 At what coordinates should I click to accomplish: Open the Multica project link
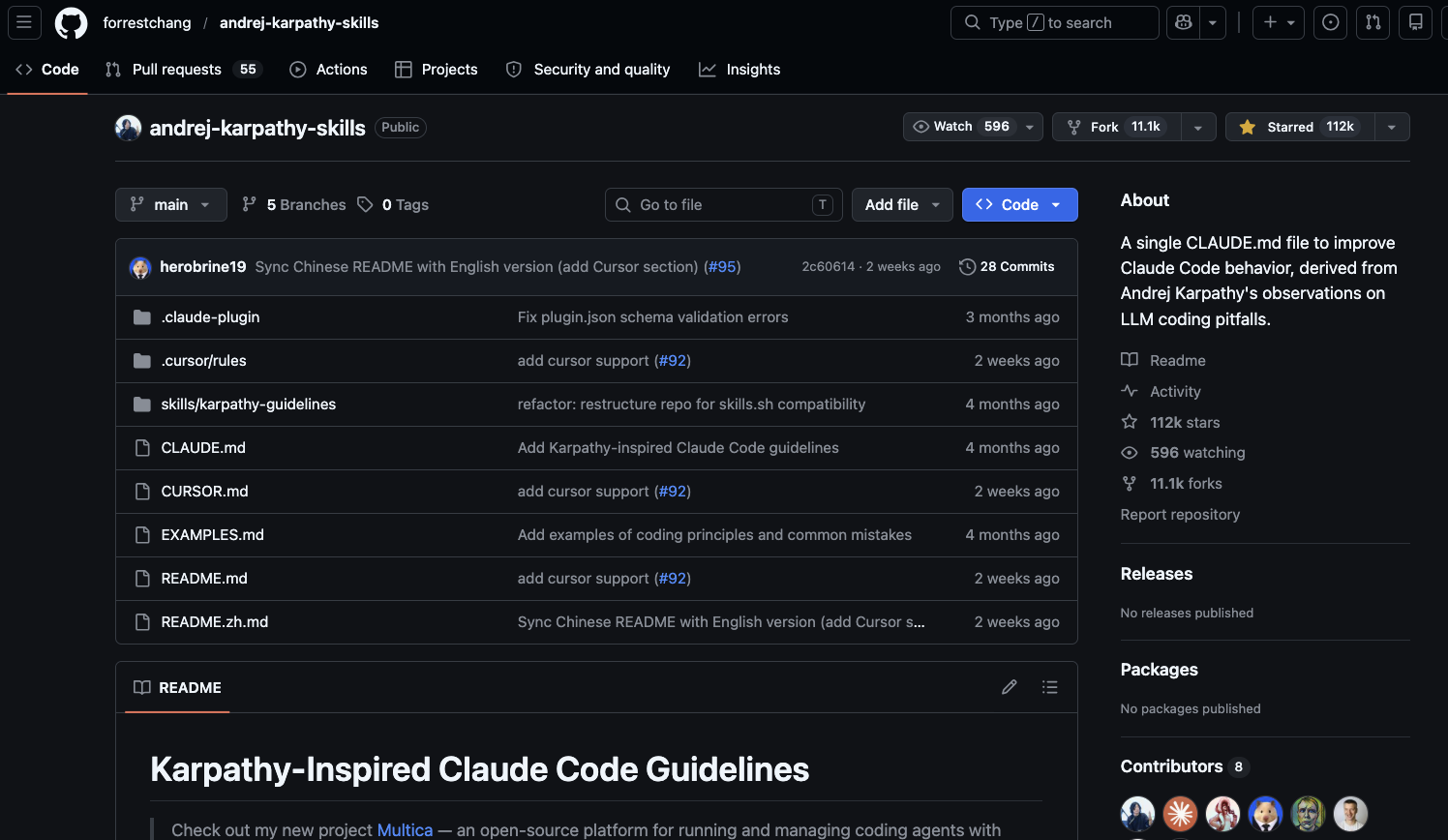(405, 829)
